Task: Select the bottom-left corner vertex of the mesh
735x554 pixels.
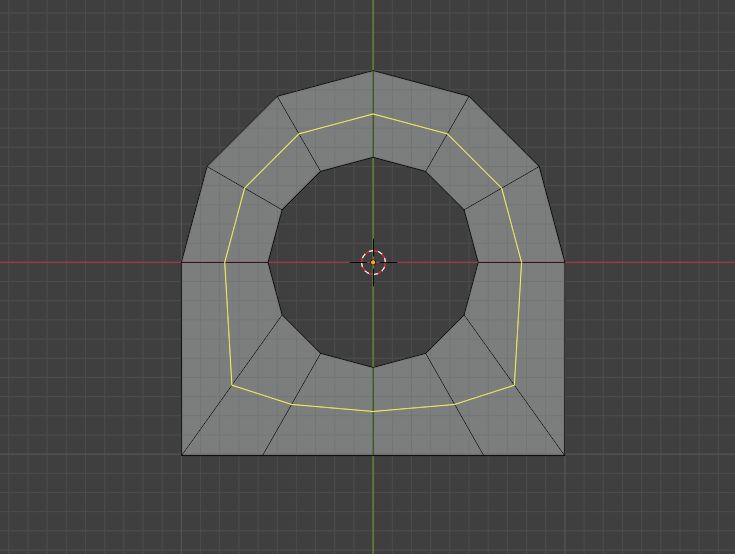Action: 181,455
